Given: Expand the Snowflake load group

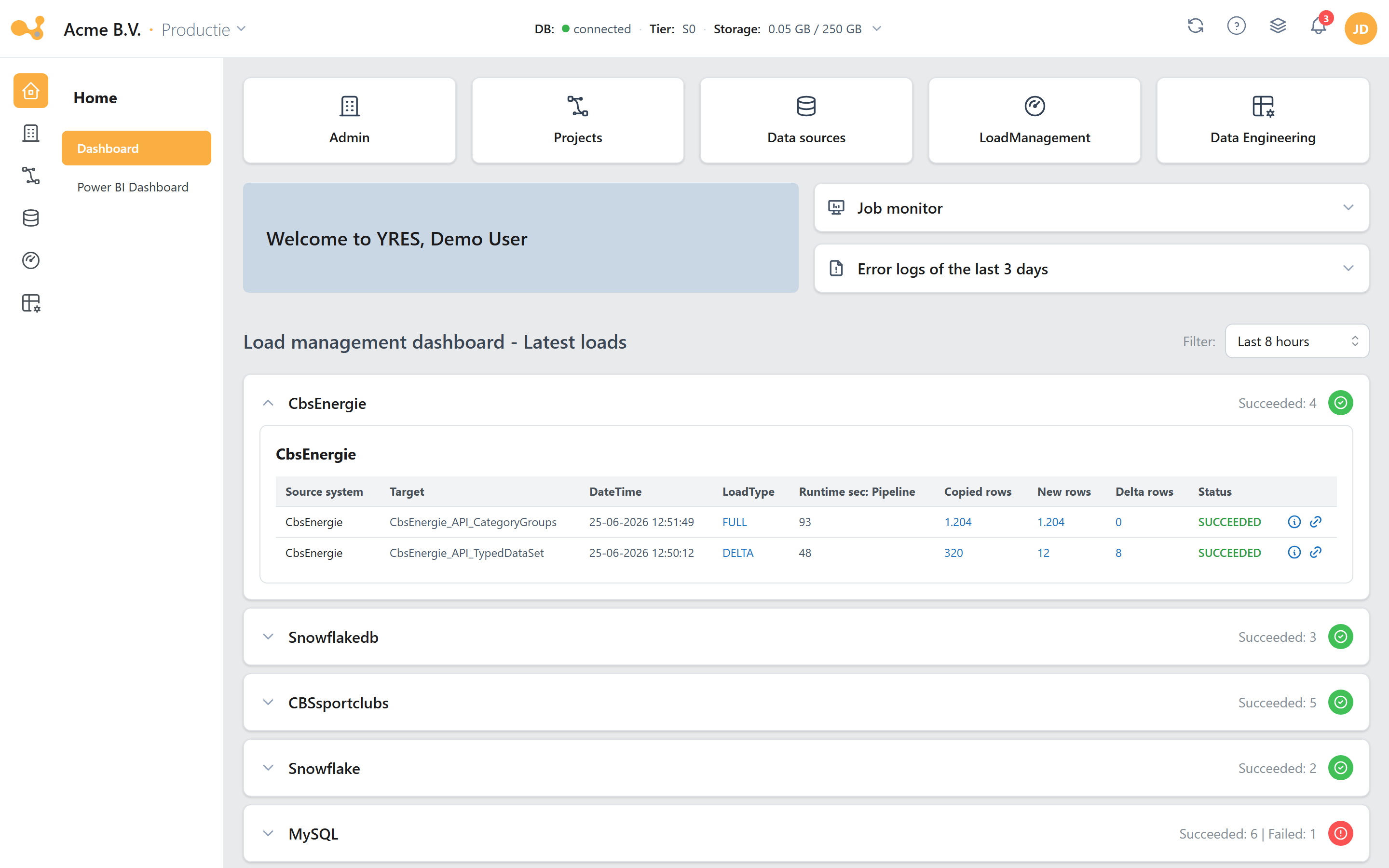Looking at the screenshot, I should coord(268,768).
